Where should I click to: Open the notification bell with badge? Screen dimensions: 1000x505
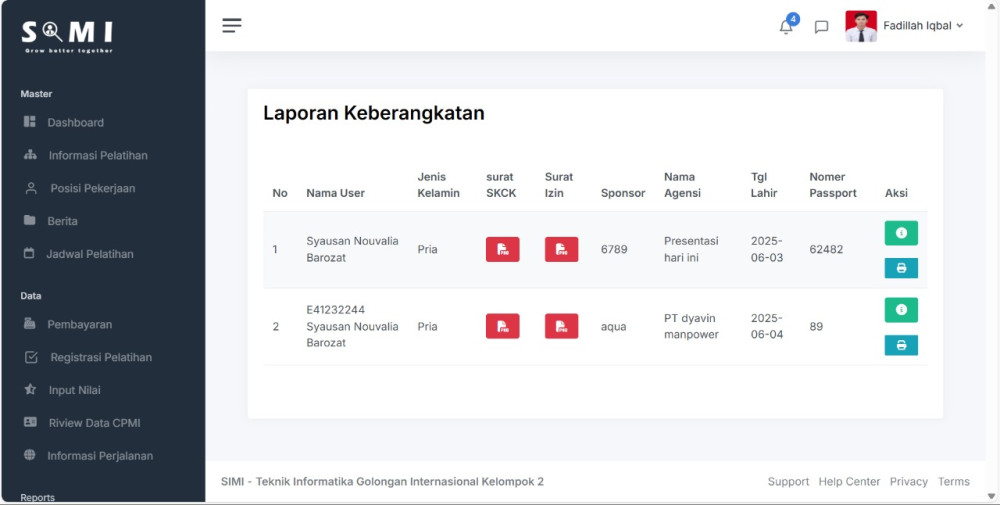[x=786, y=27]
